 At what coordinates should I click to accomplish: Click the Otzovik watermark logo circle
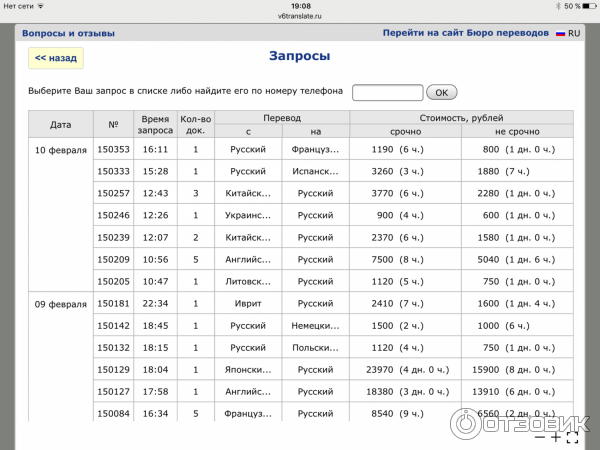pyautogui.click(x=466, y=421)
